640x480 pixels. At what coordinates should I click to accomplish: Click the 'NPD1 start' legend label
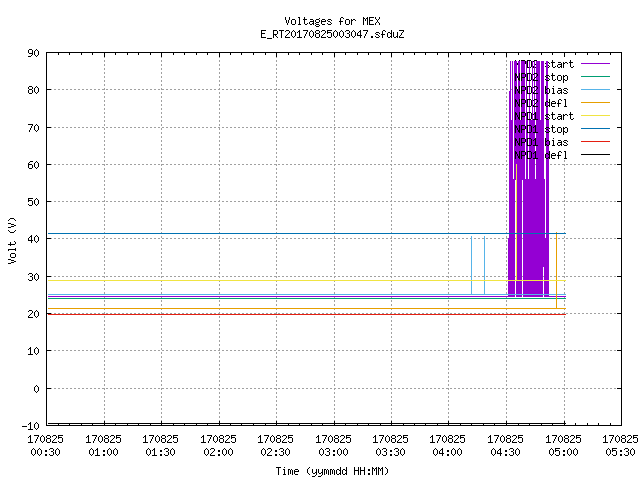point(544,116)
